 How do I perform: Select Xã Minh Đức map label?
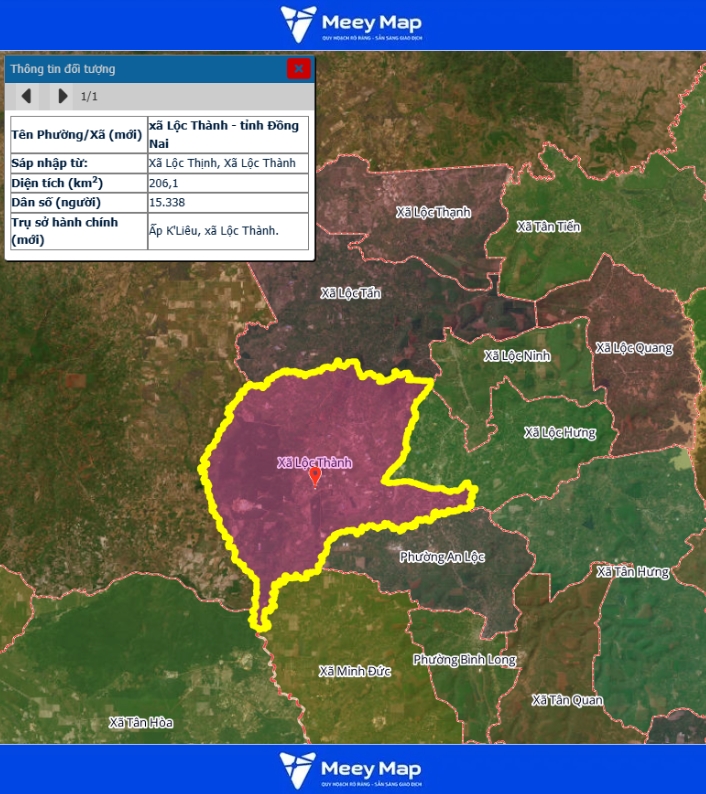(x=354, y=670)
